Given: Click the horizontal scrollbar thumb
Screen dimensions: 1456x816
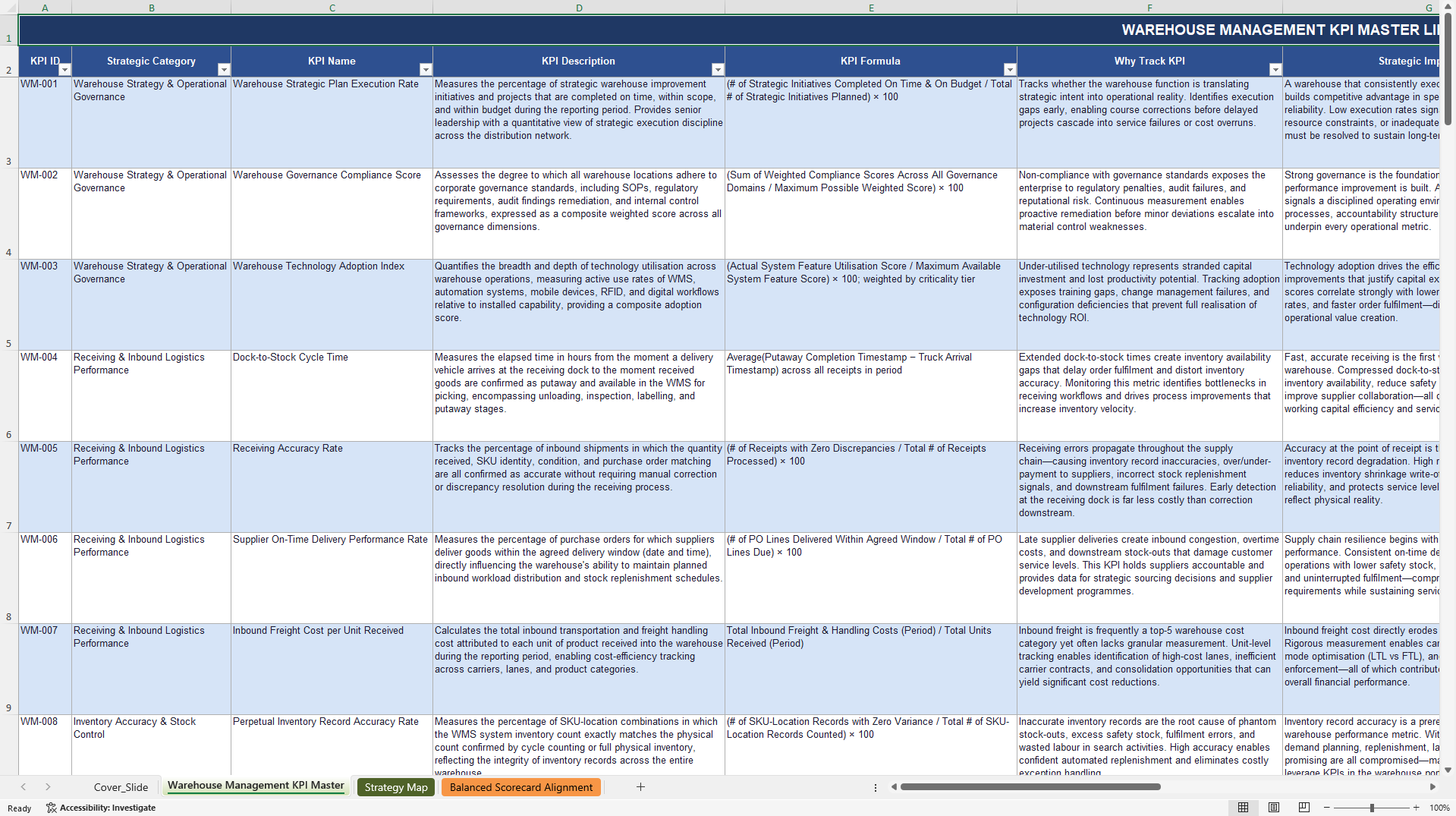Looking at the screenshot, I should [1030, 787].
